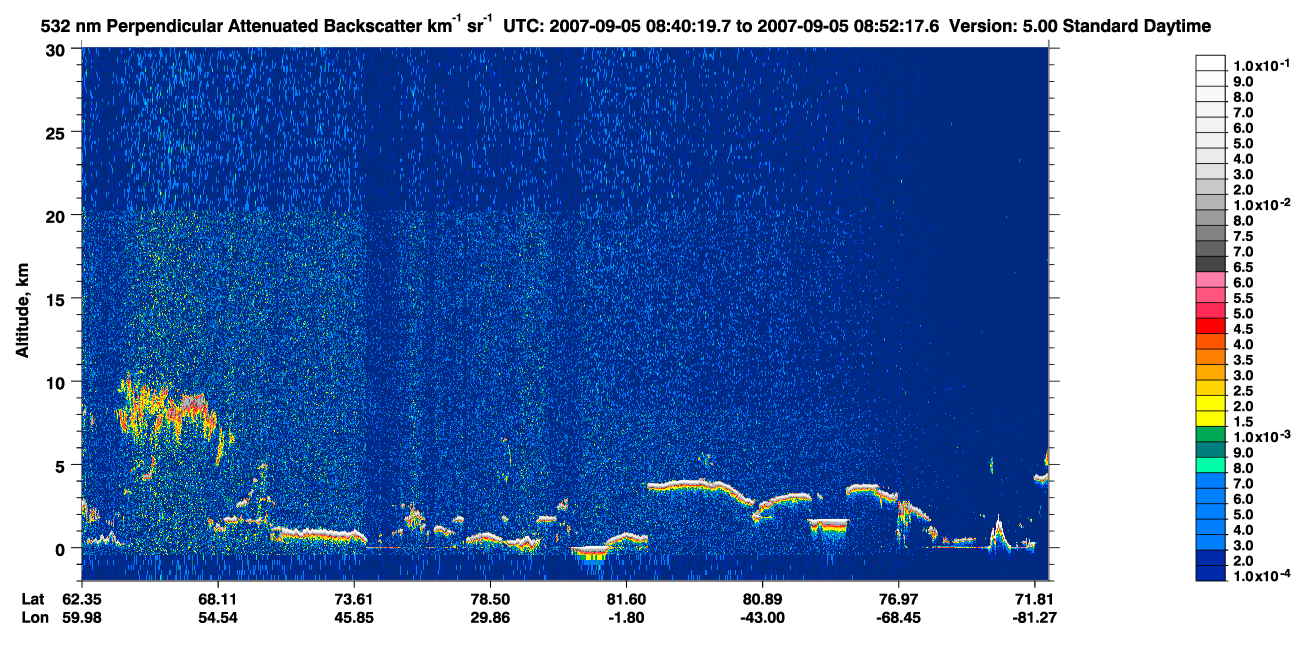Click the longitude value -43.00
This screenshot has width=1300, height=667.
pyautogui.click(x=762, y=617)
